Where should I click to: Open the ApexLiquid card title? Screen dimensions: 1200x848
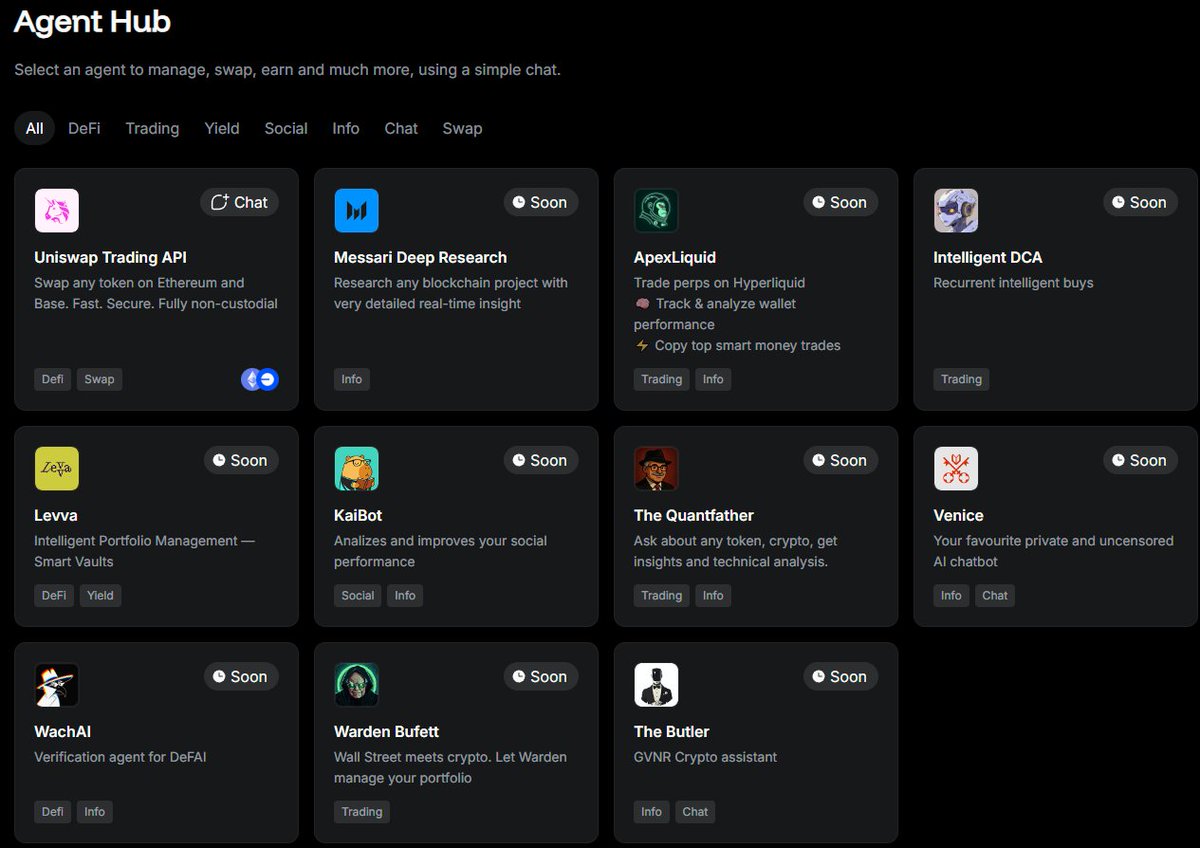pos(675,257)
